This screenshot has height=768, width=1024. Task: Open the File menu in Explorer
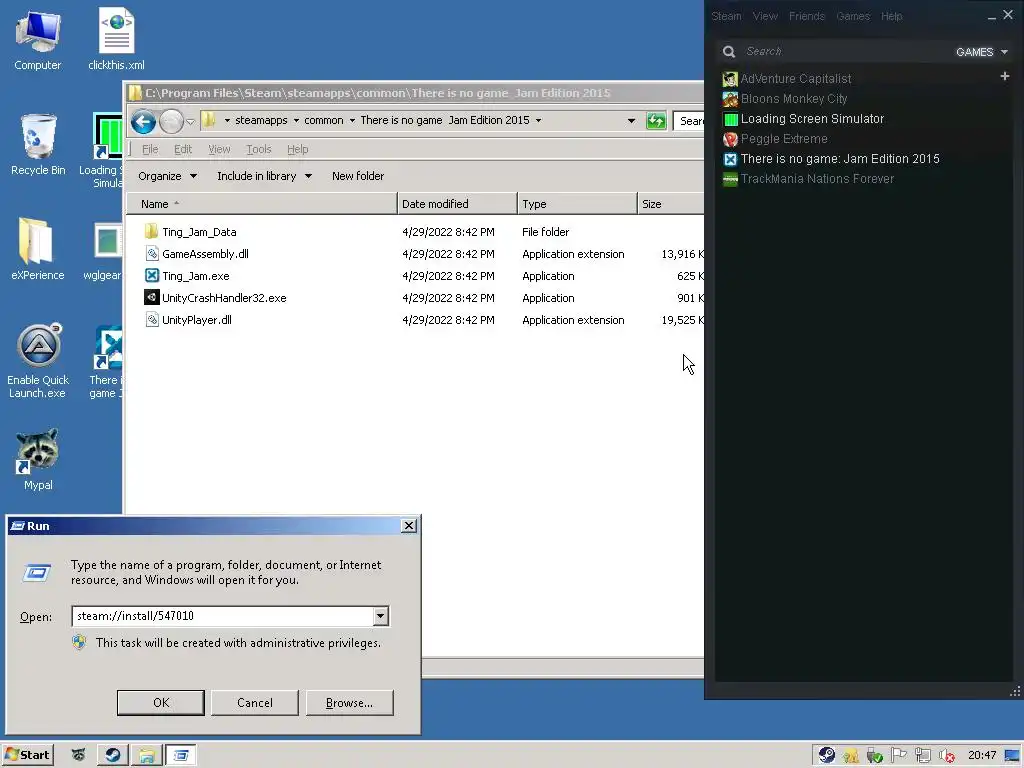150,150
